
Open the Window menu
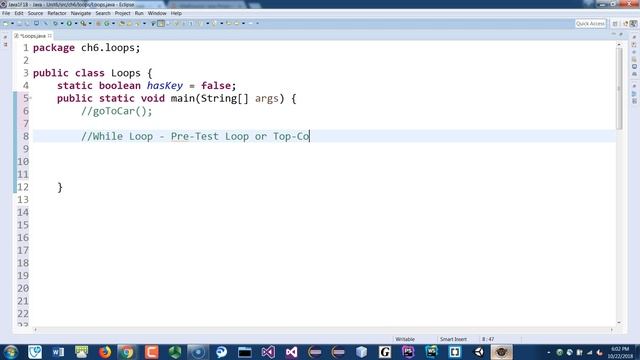tap(157, 13)
